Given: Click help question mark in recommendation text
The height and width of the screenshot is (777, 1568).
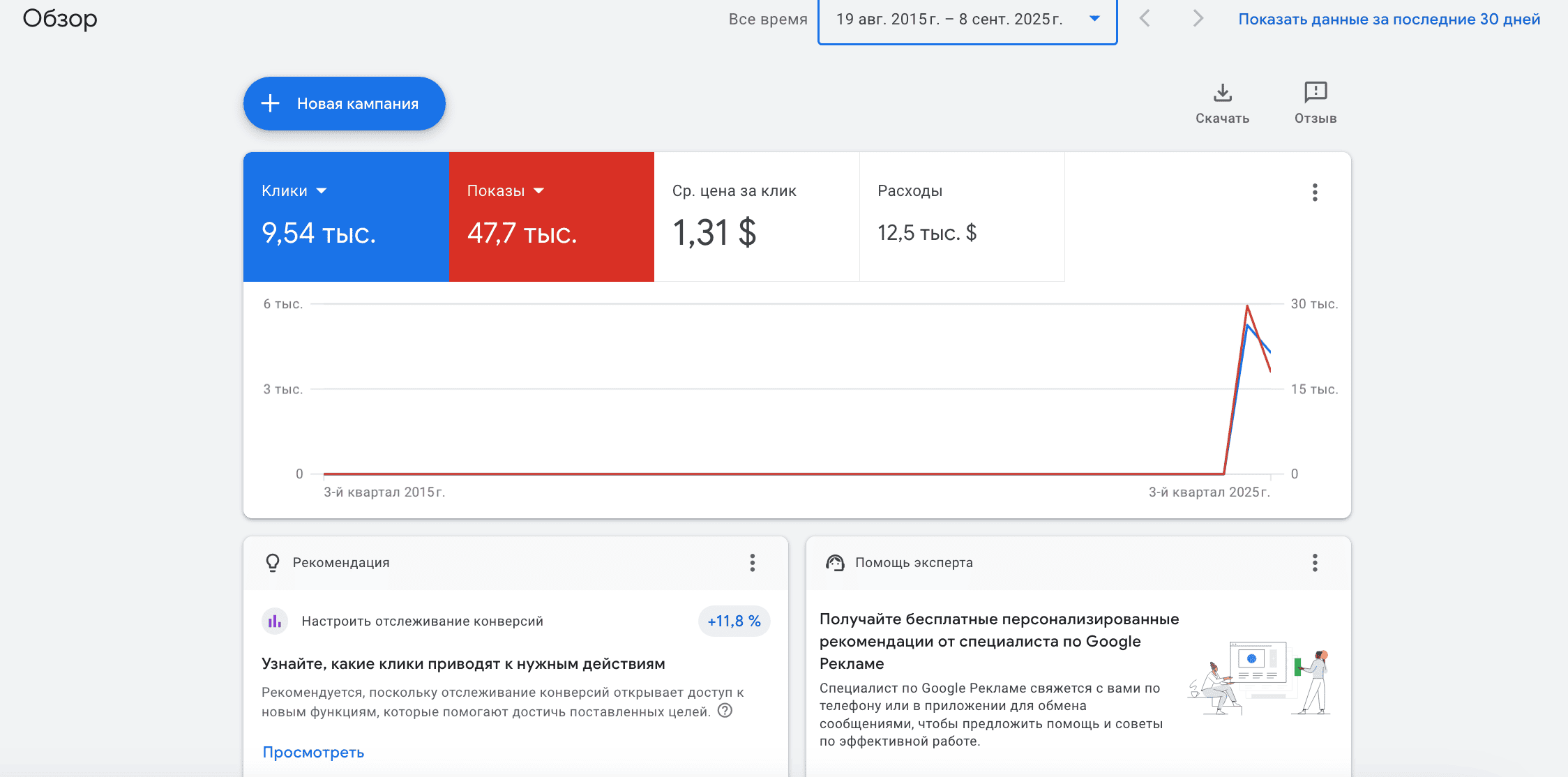Looking at the screenshot, I should (x=725, y=711).
